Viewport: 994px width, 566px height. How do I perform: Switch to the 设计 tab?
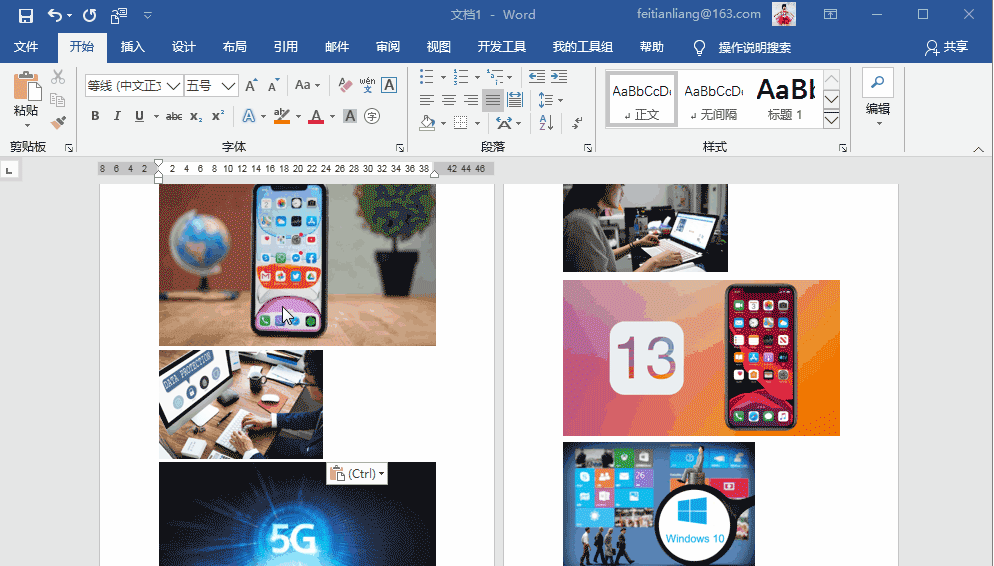(x=184, y=47)
